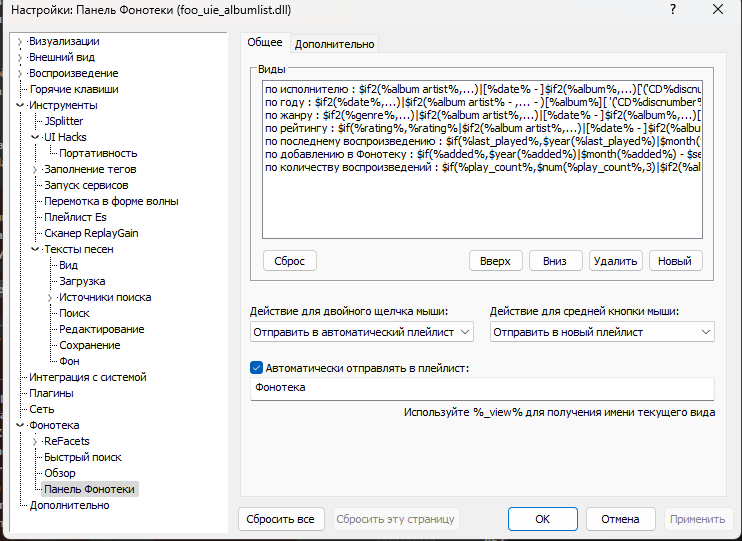Open Перемотка в форме волны page
The width and height of the screenshot is (742, 541).
[111, 201]
